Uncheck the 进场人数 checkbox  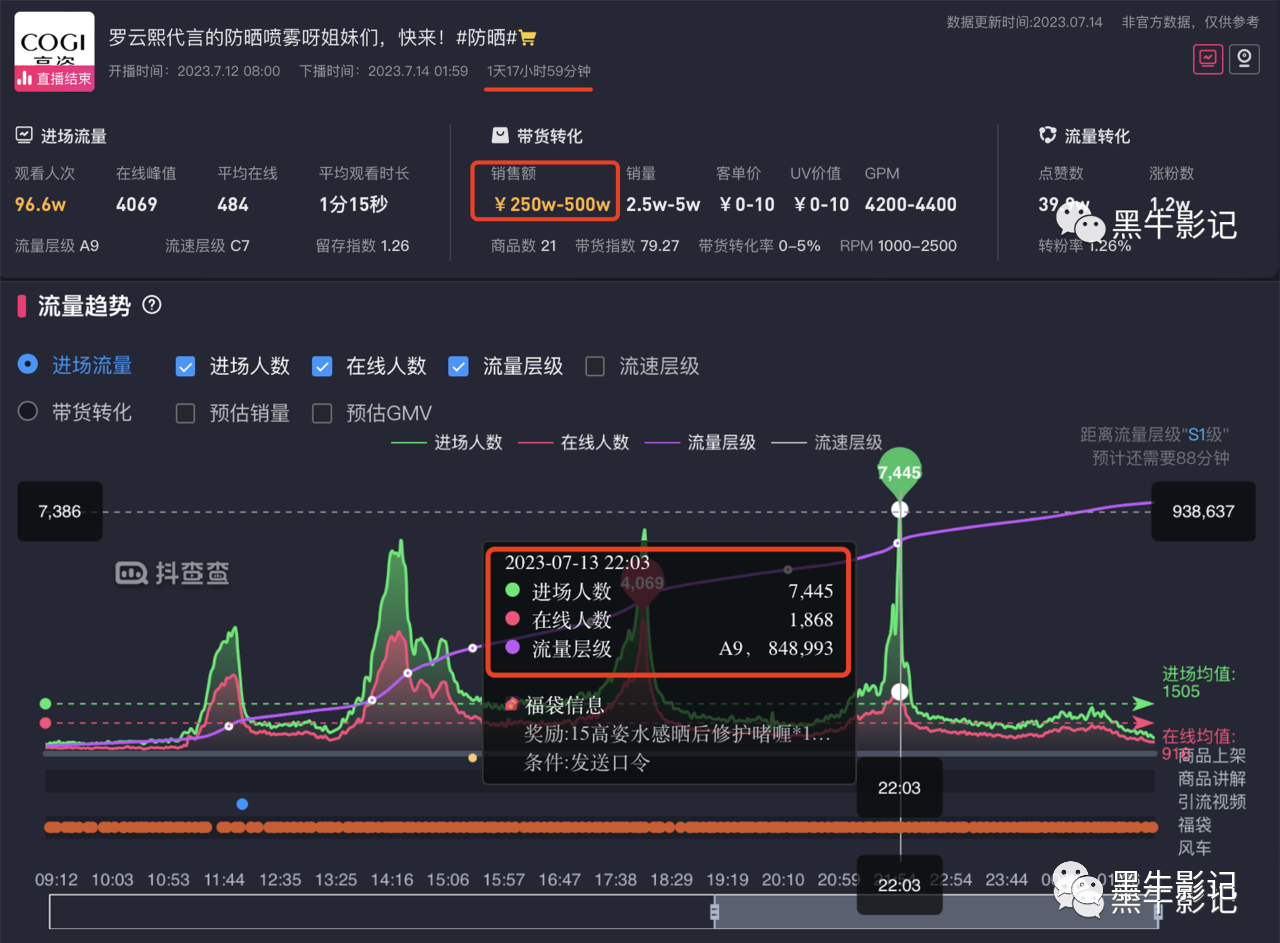tap(185, 366)
